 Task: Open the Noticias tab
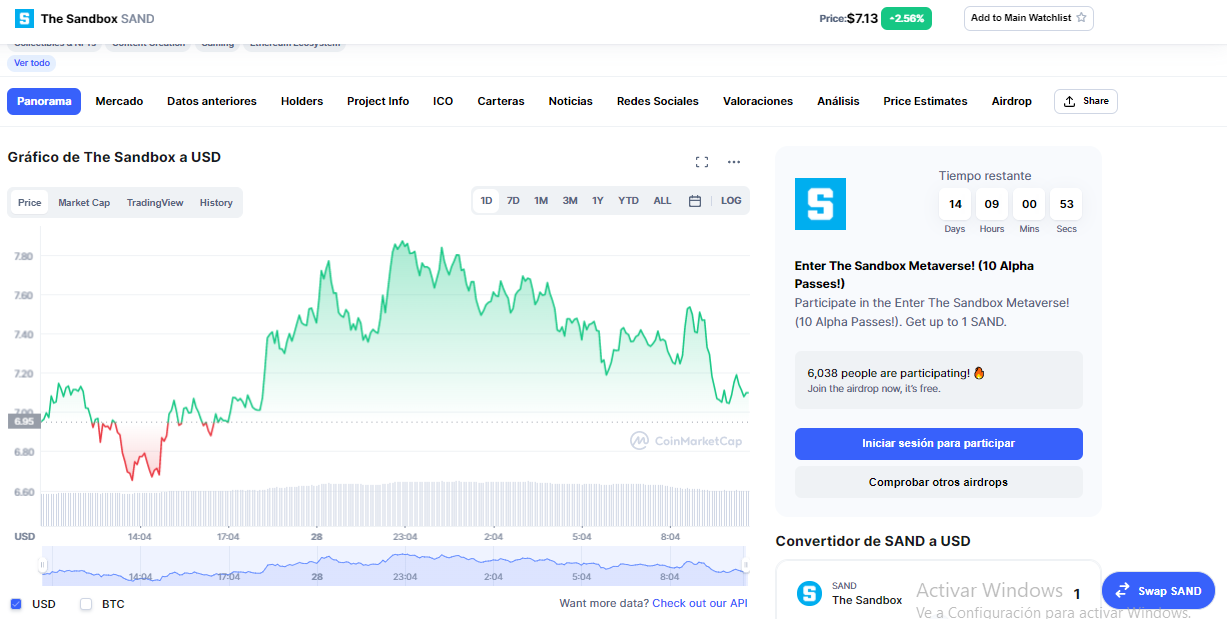571,101
